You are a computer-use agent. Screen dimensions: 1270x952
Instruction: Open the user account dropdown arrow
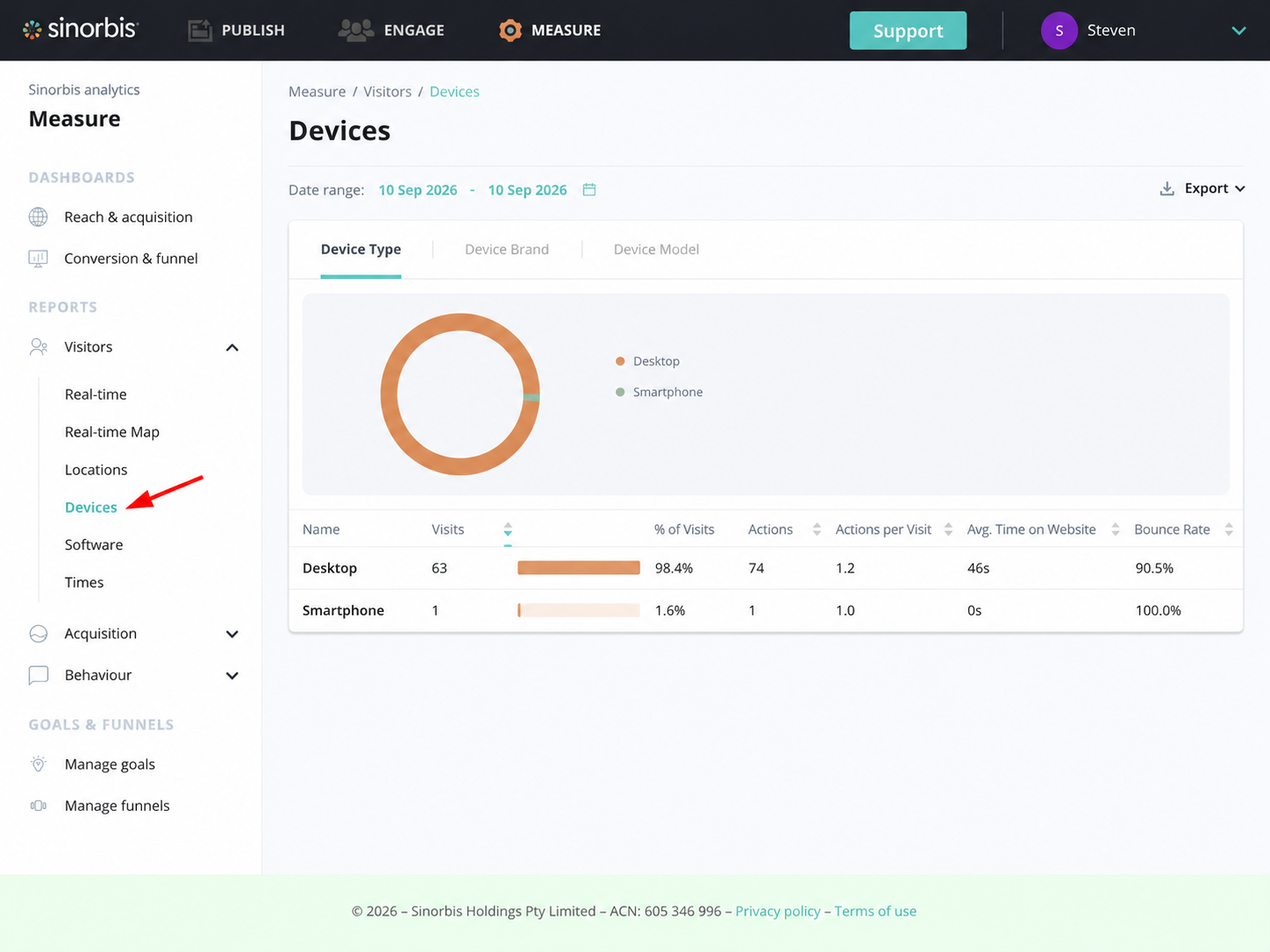[x=1238, y=31]
